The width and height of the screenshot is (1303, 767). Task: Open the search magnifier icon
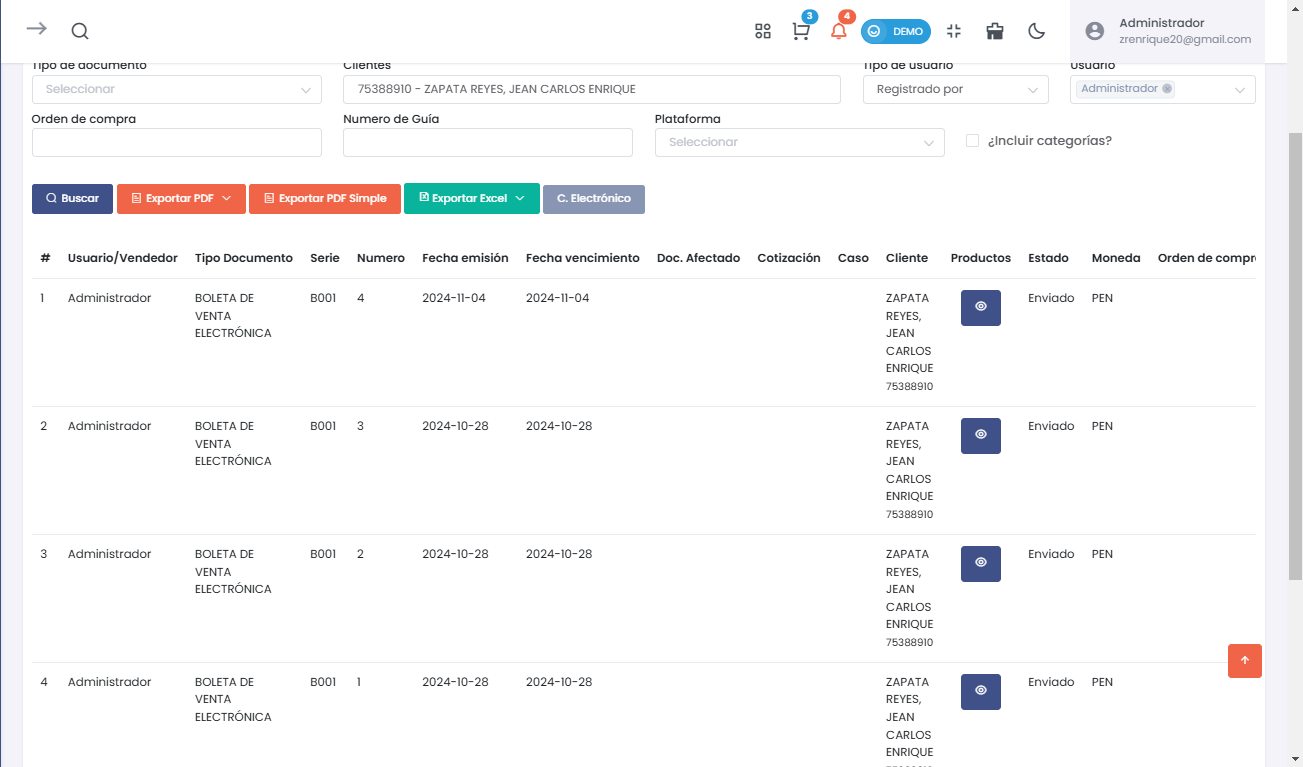80,31
